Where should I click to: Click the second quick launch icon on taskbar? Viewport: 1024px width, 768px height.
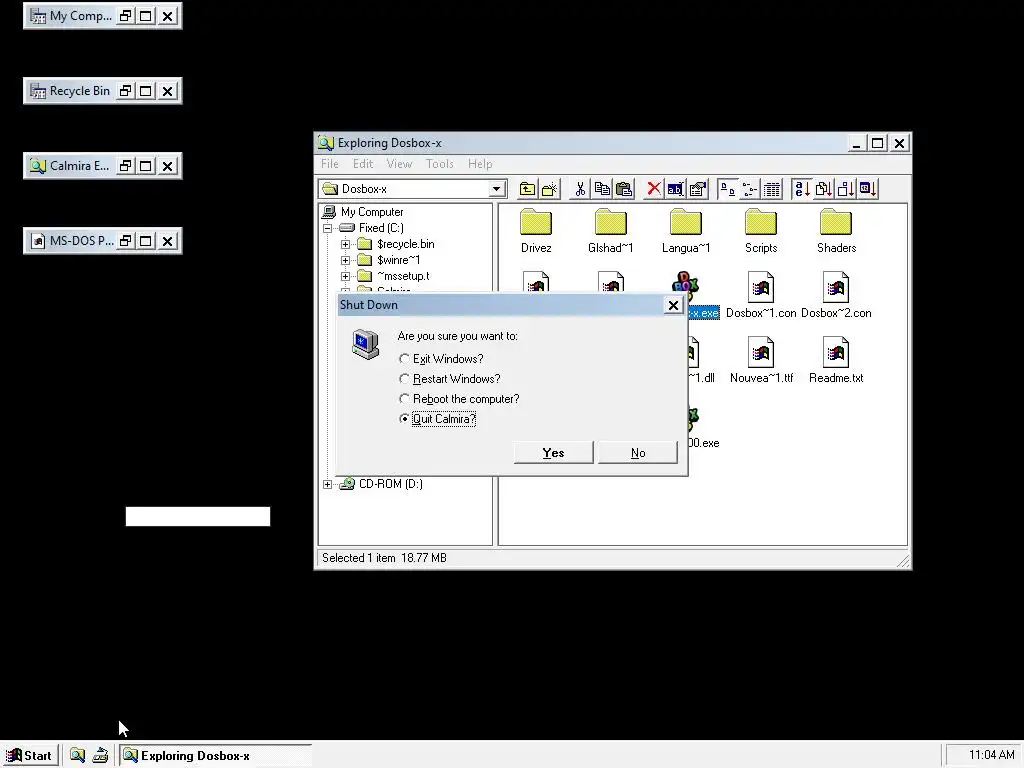[100, 756]
